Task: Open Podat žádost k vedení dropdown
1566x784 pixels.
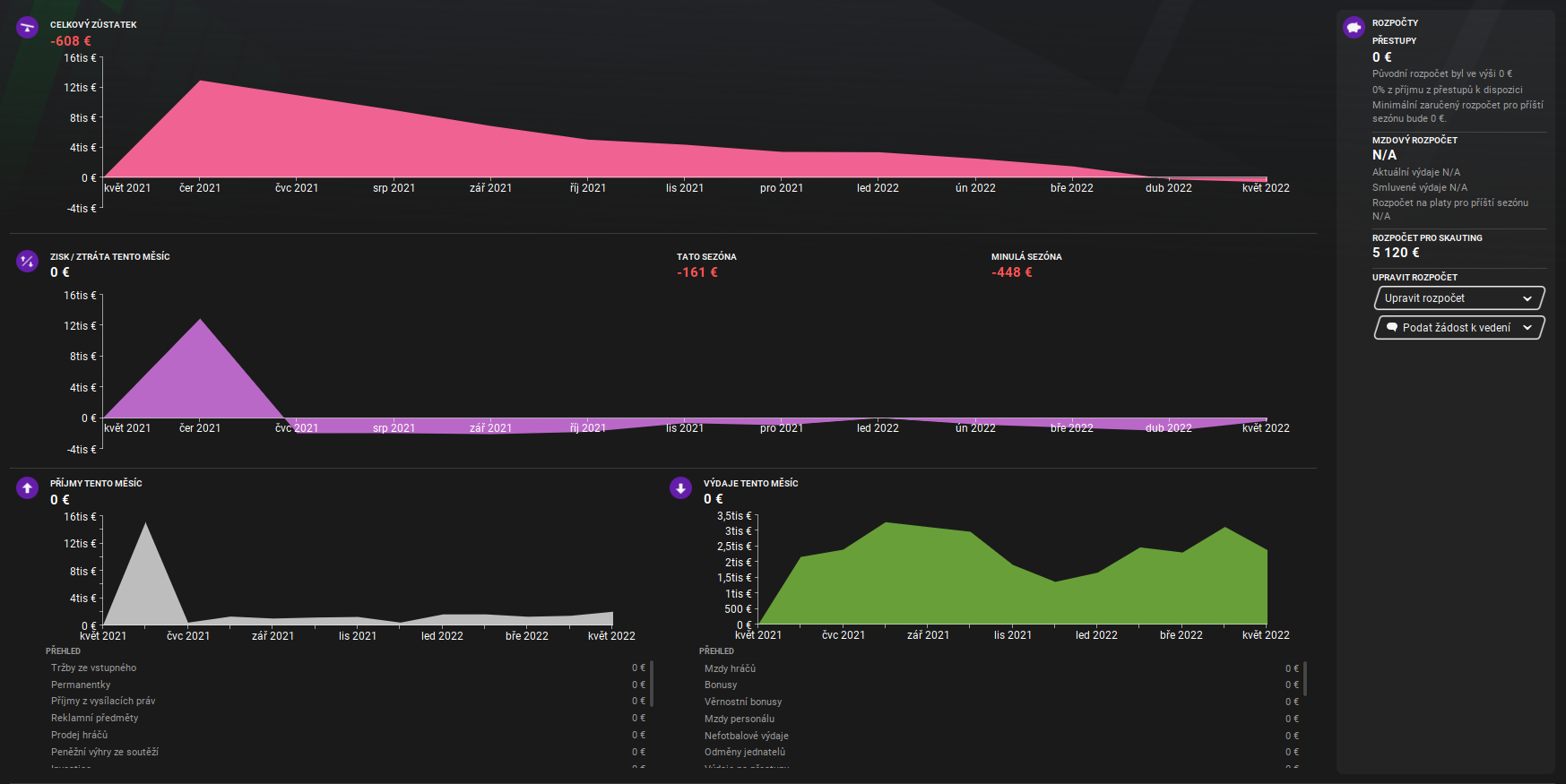Action: (1458, 328)
